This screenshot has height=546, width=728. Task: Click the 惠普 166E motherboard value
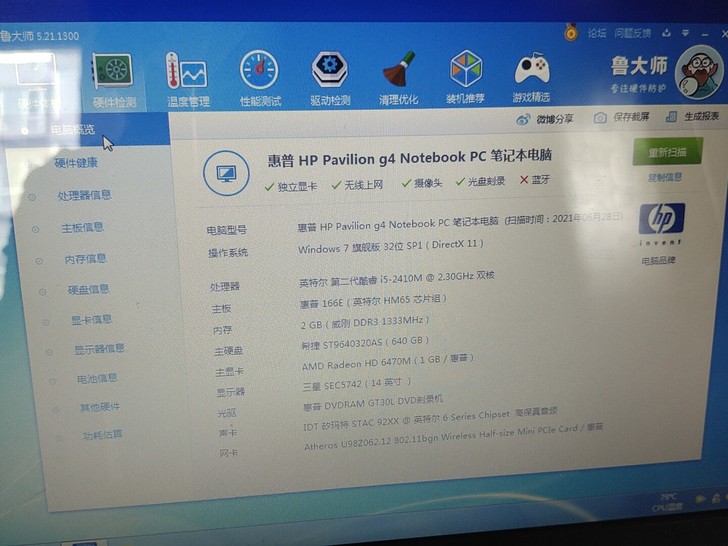pos(373,301)
